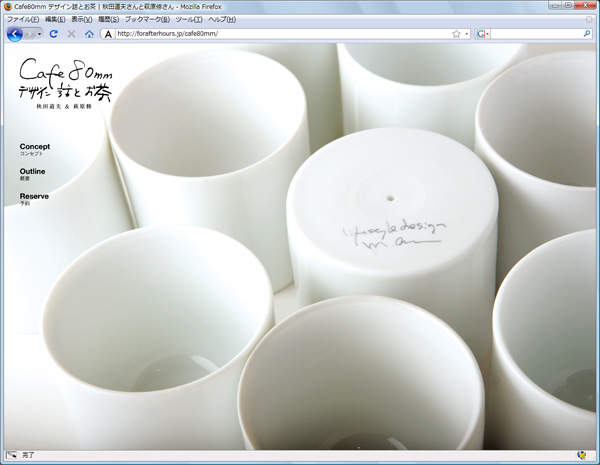600x465 pixels.
Task: Open the Google search engine selector
Action: tap(483, 34)
